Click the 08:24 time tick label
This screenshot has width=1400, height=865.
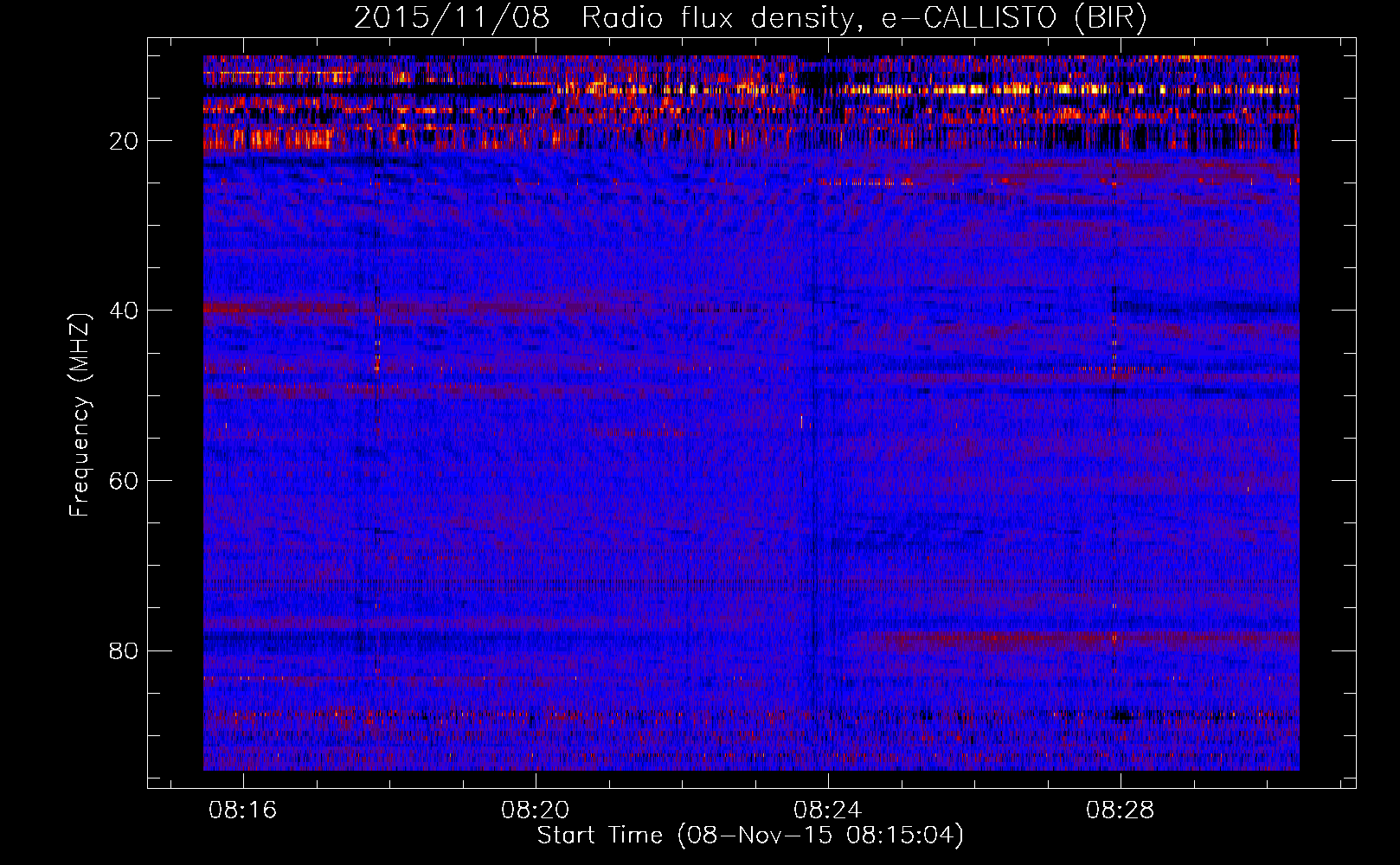[x=828, y=810]
